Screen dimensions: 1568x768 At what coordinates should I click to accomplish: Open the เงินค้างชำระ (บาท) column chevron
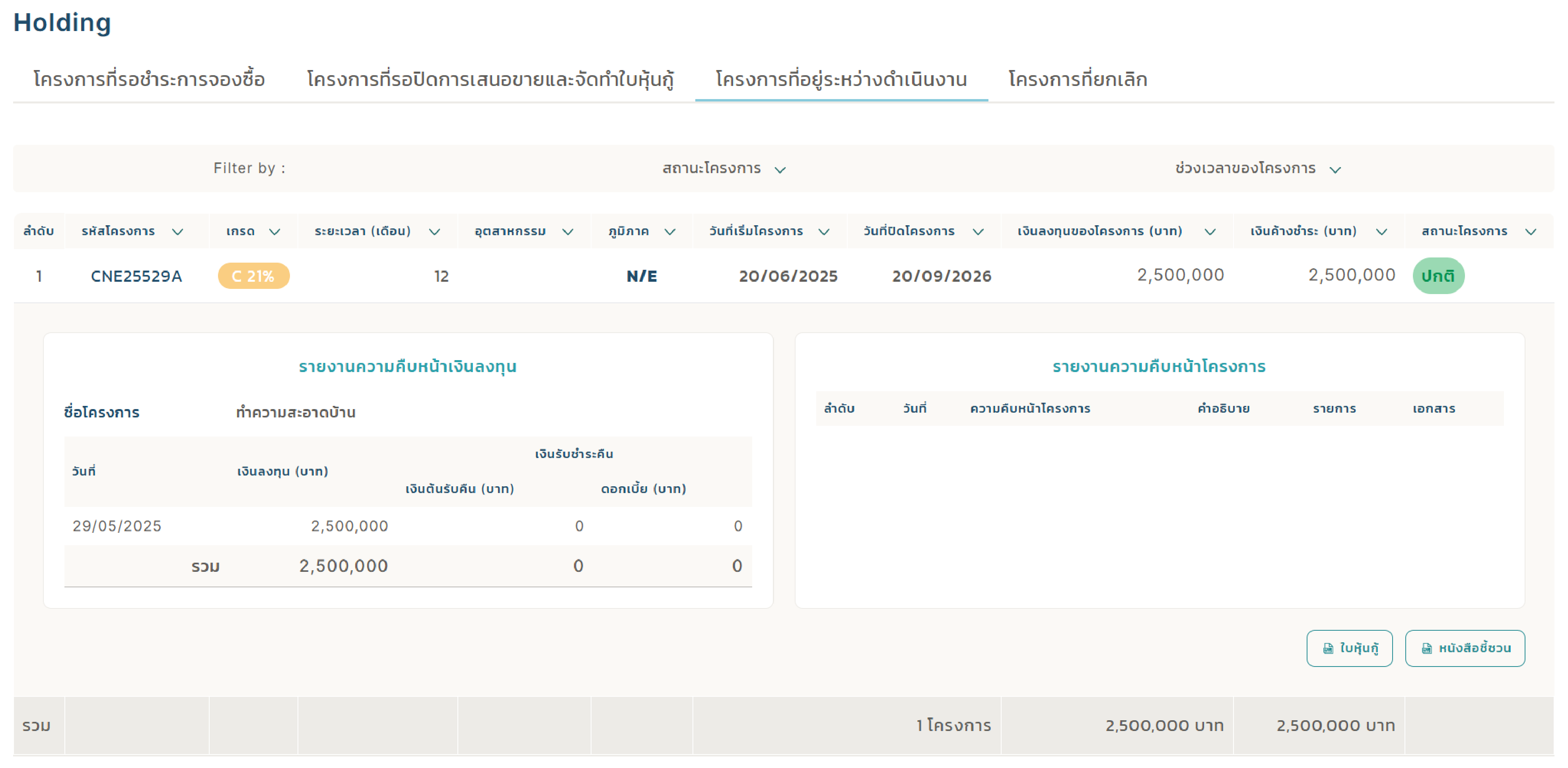[x=1382, y=232]
